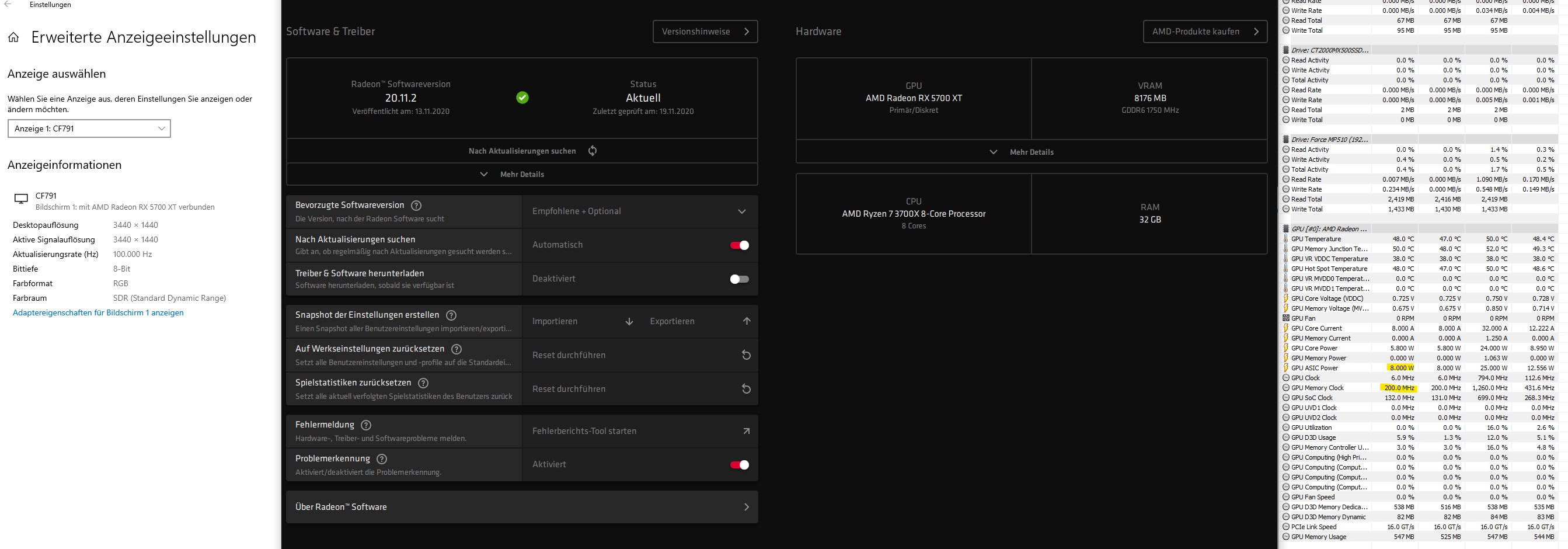Click the RAM value 32 GB

pos(1150,220)
